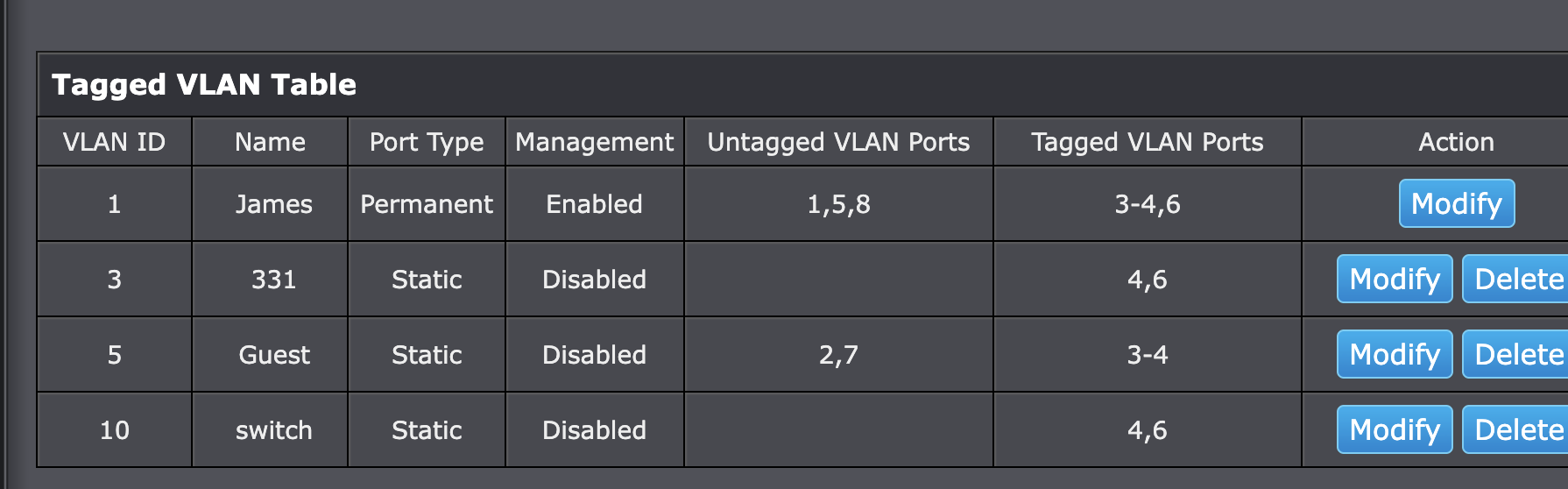The image size is (1568, 489).
Task: Click the Untagged VLAN Ports header
Action: coord(838,142)
